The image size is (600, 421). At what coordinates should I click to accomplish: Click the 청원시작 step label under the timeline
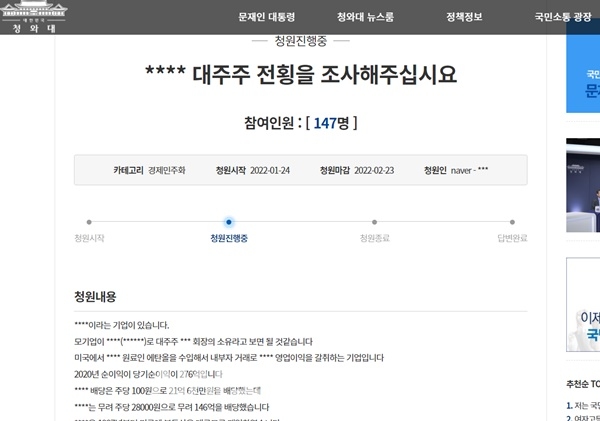(x=89, y=238)
